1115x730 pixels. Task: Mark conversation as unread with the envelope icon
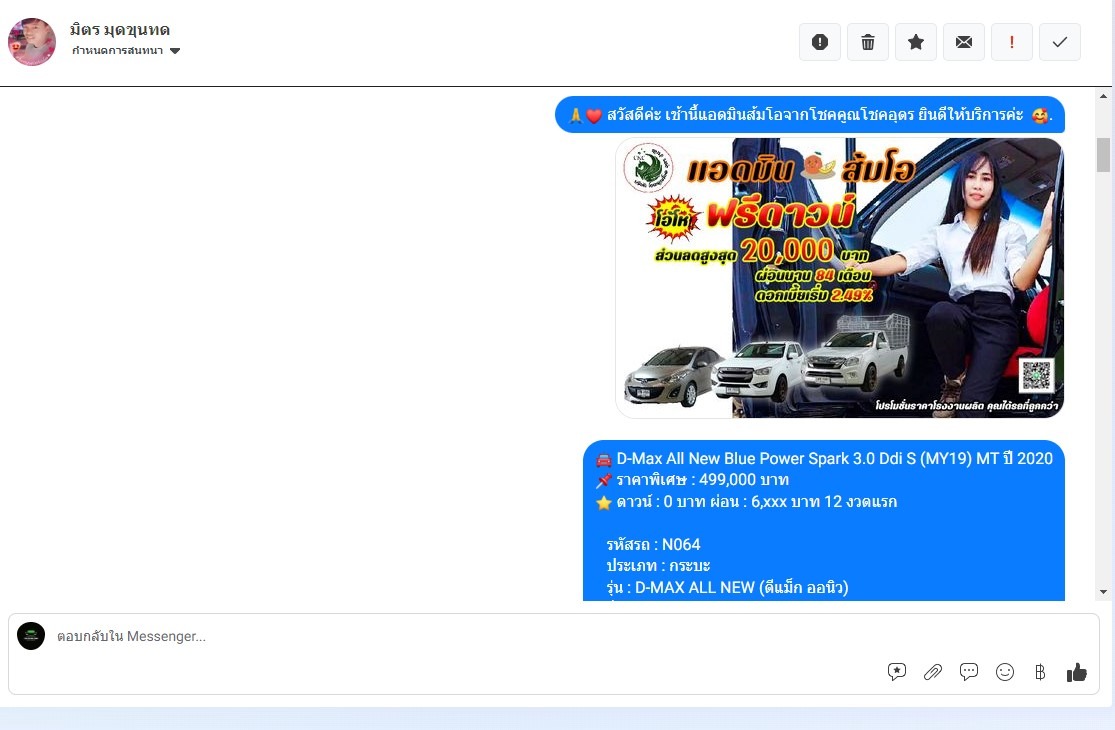pos(964,42)
